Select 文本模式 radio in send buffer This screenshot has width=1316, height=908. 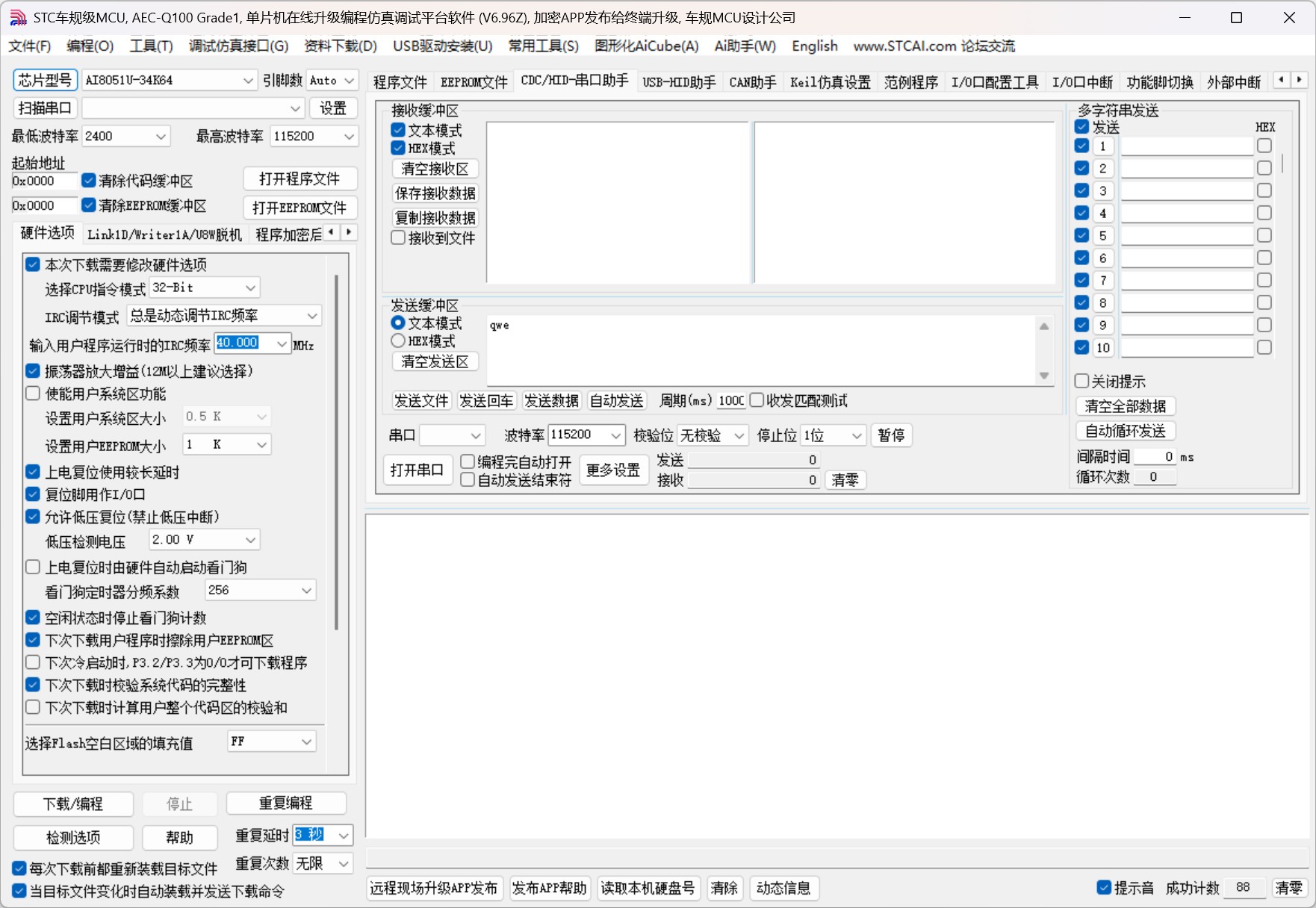[398, 323]
